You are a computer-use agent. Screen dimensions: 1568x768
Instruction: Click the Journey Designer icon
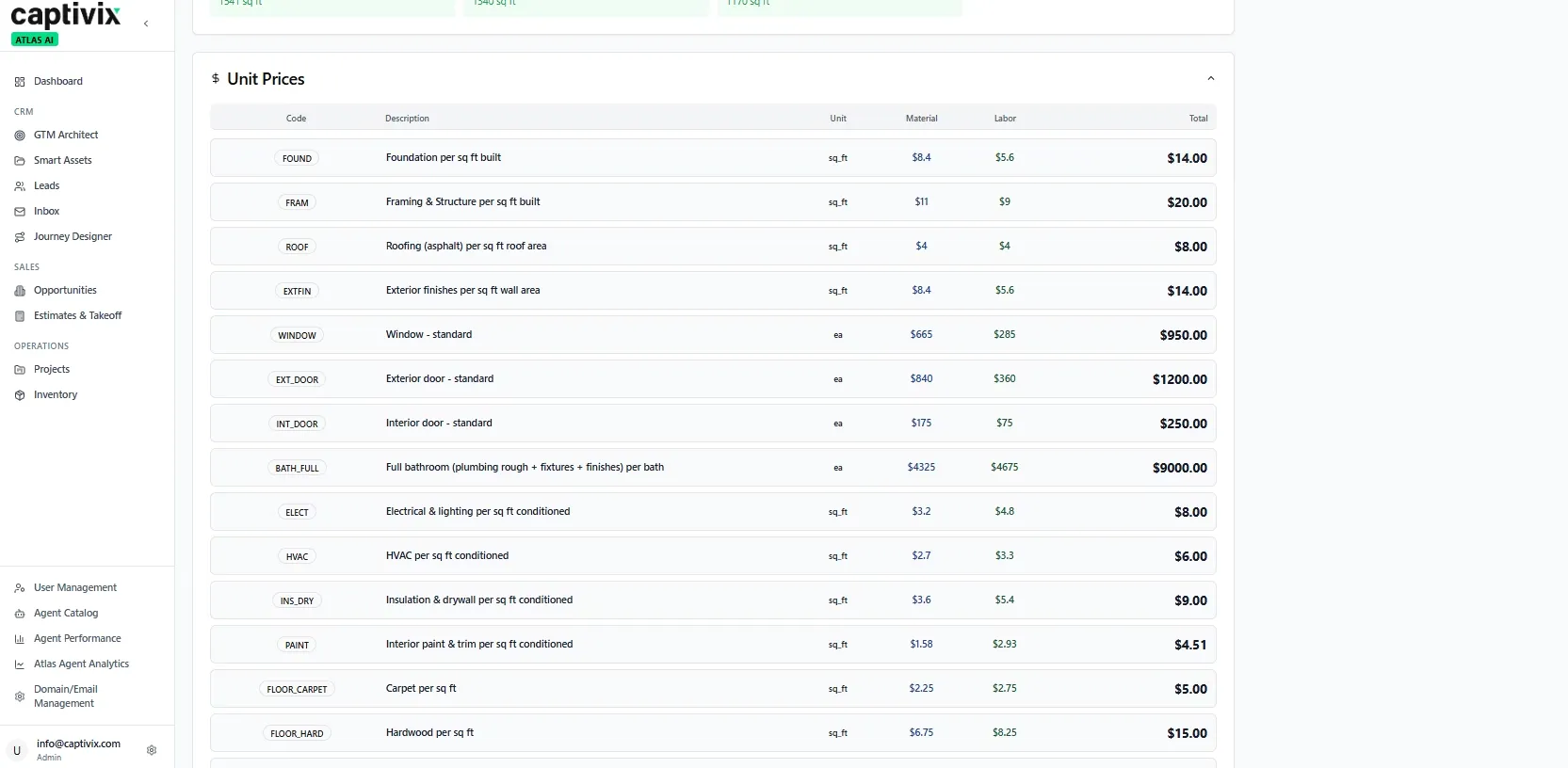tap(20, 237)
